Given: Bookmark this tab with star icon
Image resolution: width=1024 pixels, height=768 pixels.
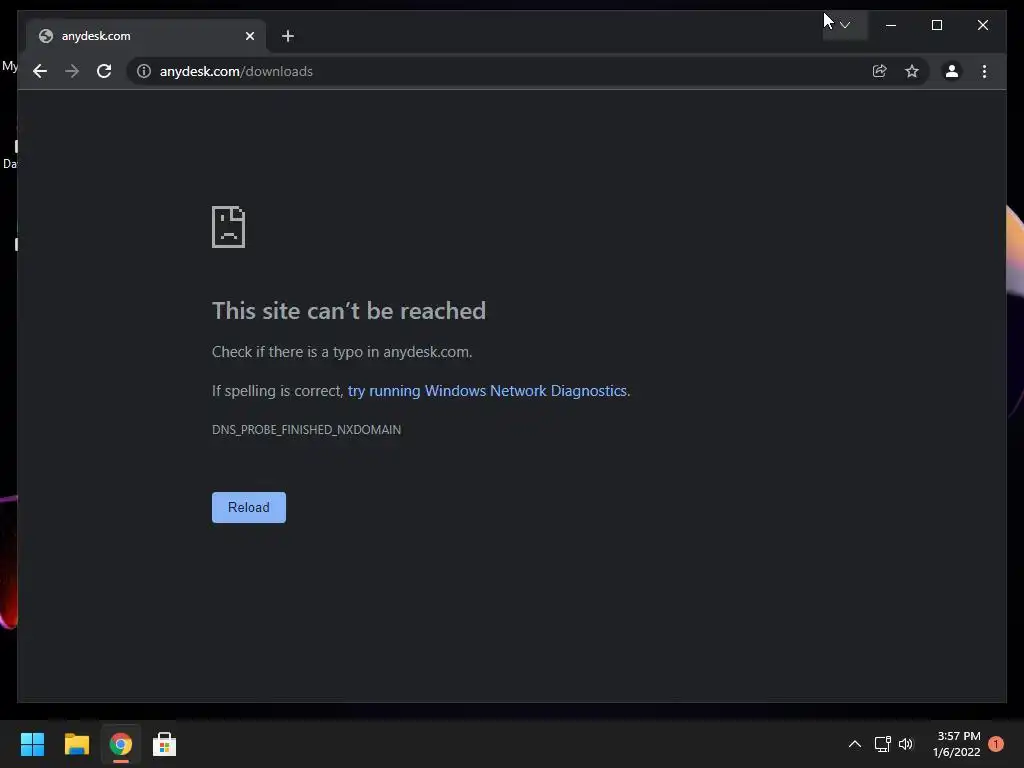Looking at the screenshot, I should [912, 71].
